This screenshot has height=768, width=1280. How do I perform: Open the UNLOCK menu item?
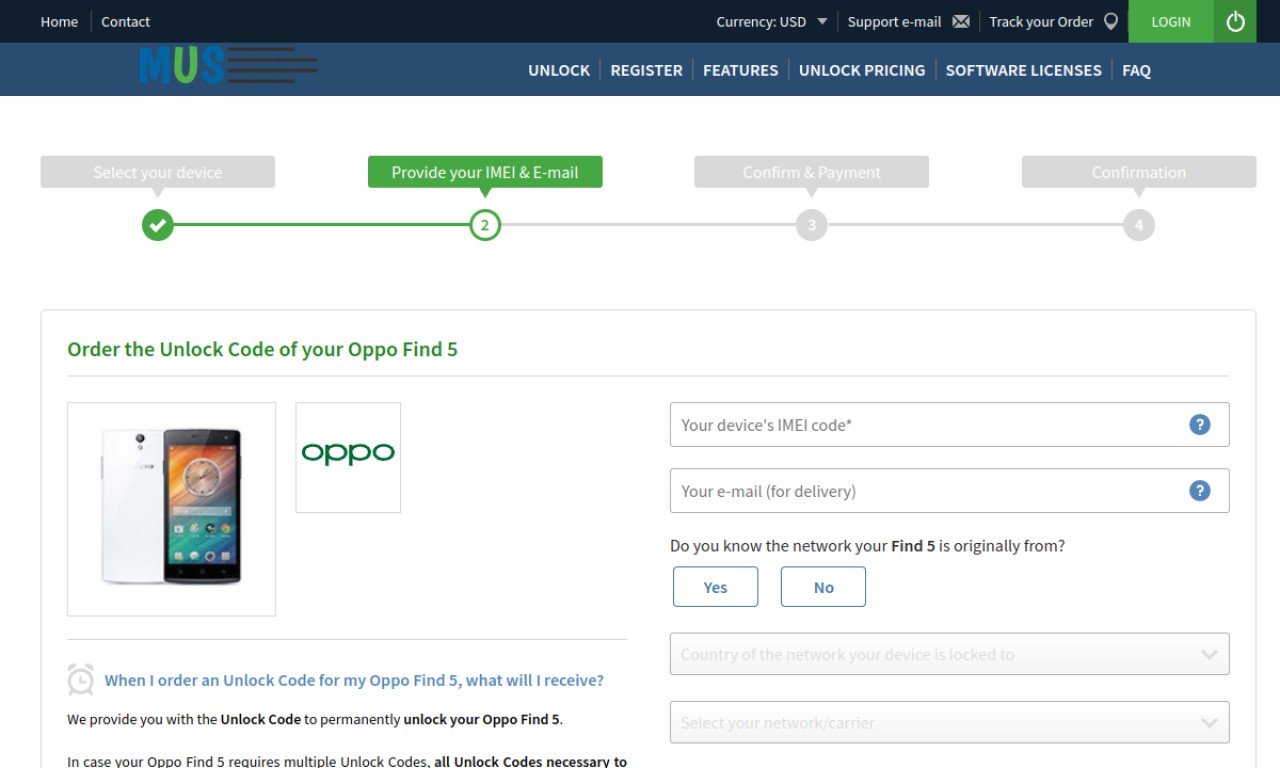tap(559, 70)
